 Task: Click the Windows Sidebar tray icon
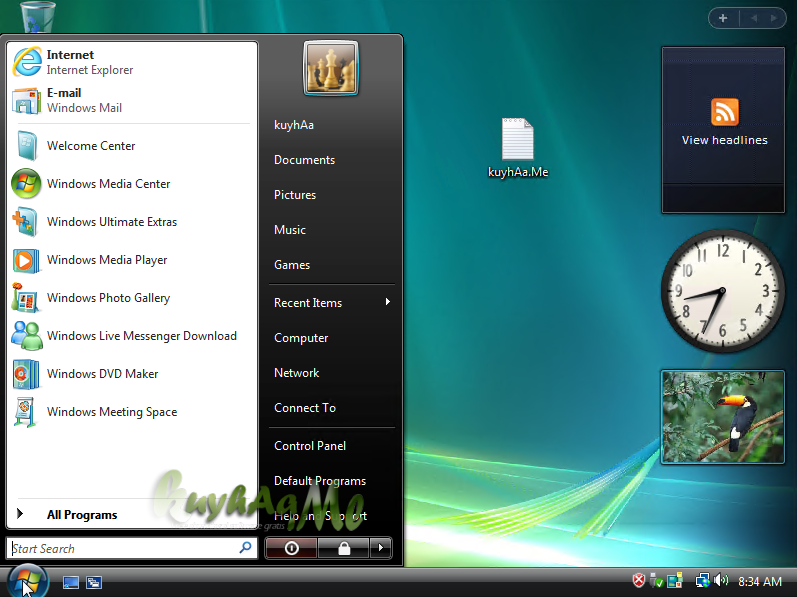[x=675, y=581]
